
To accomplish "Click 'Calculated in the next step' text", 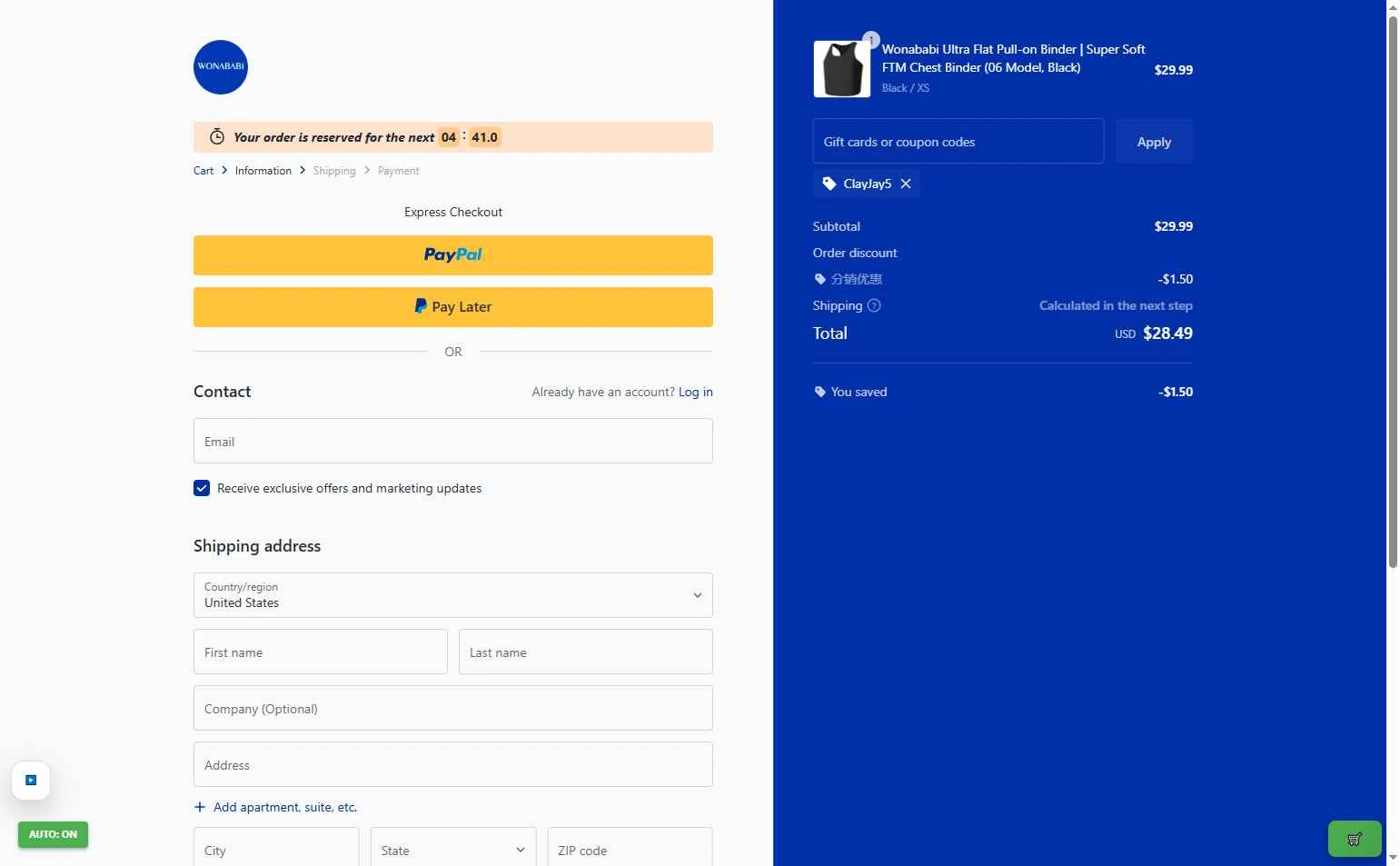I will pos(1116,305).
